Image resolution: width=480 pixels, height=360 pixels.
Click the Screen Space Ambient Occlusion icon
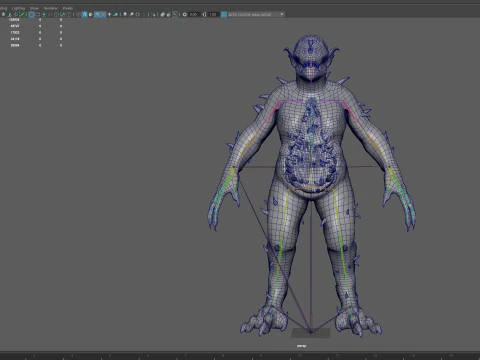coord(125,14)
